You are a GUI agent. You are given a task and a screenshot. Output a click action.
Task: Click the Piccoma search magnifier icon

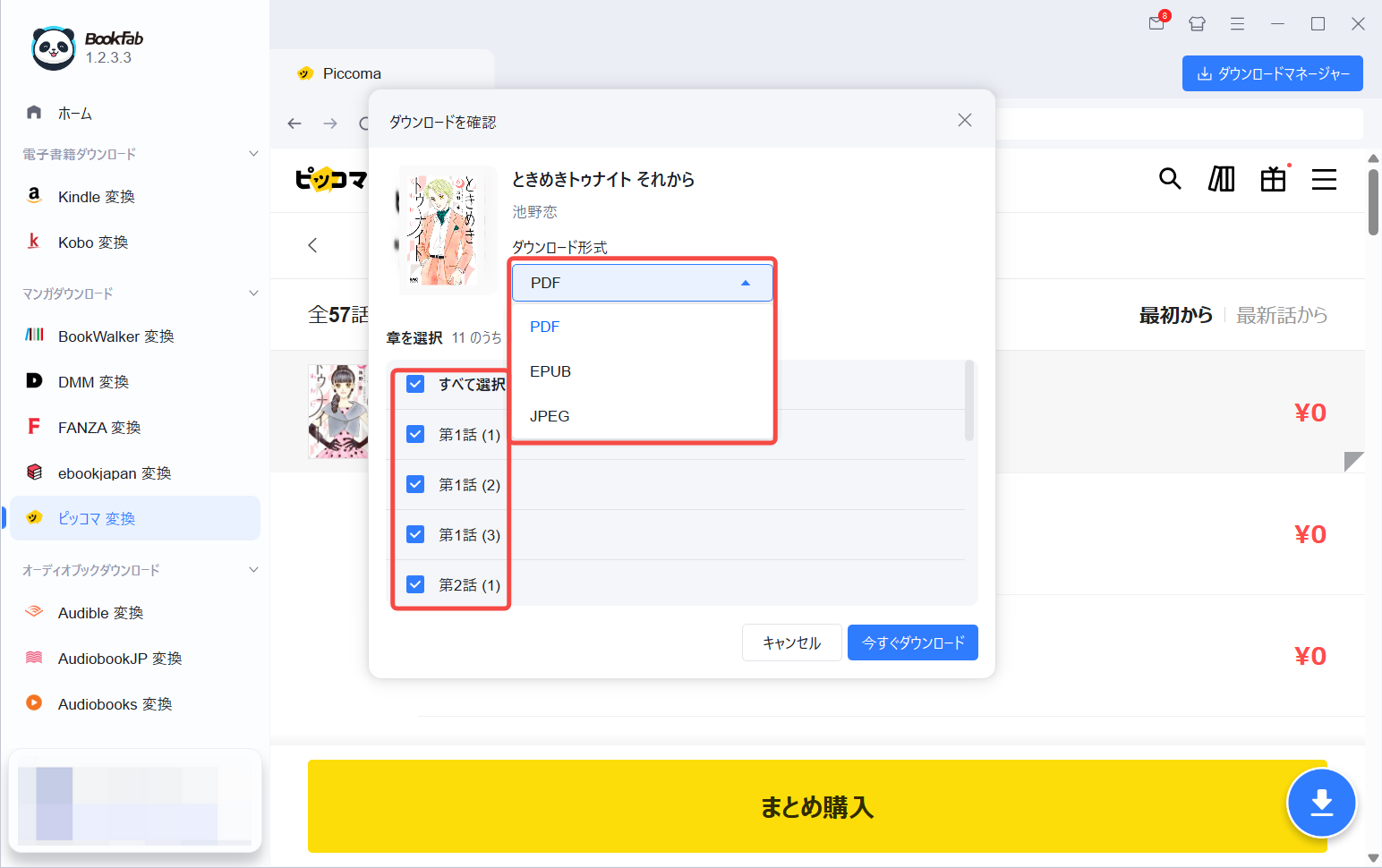pos(1170,179)
